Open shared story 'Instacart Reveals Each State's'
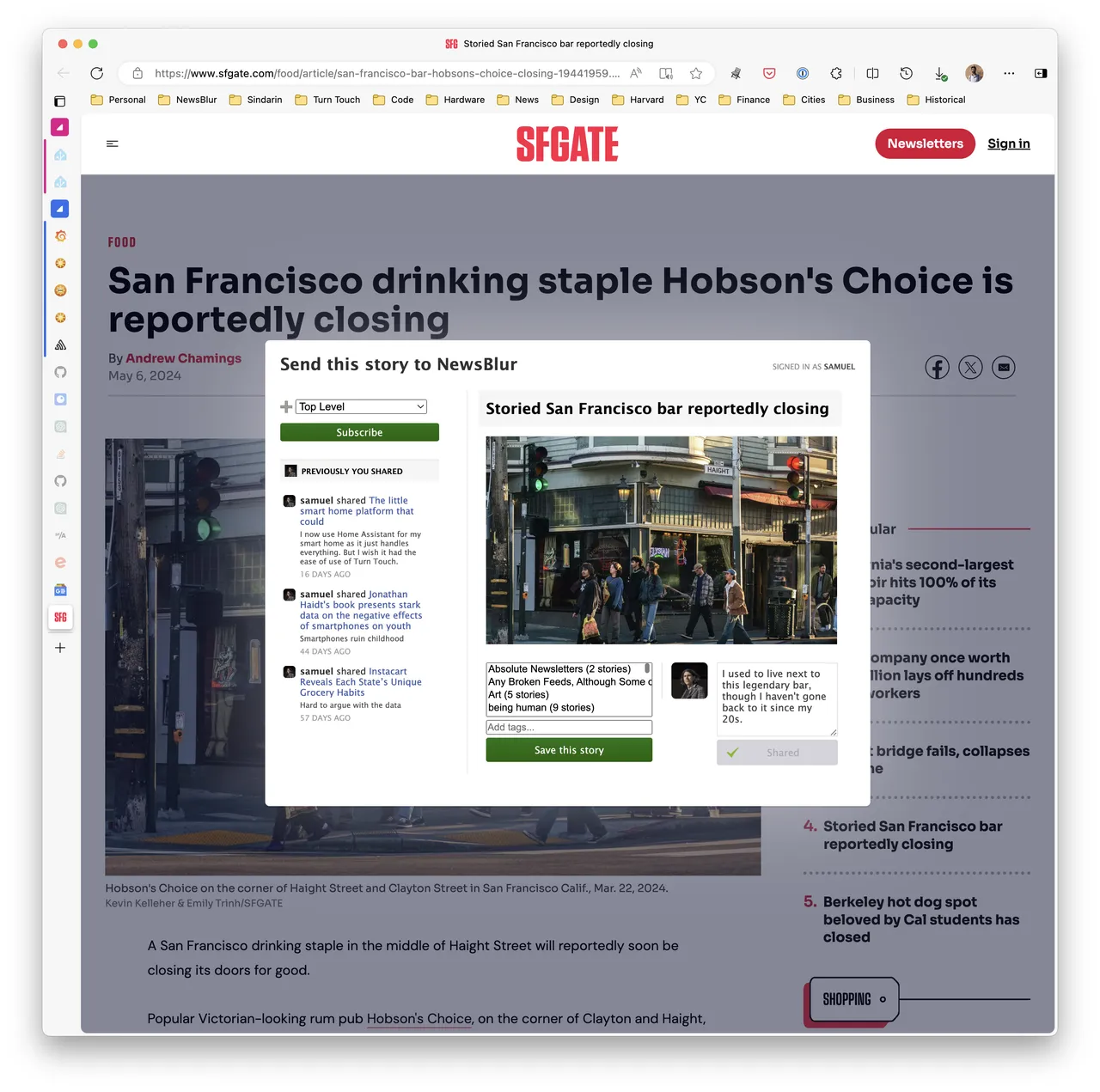1100x1092 pixels. (361, 682)
